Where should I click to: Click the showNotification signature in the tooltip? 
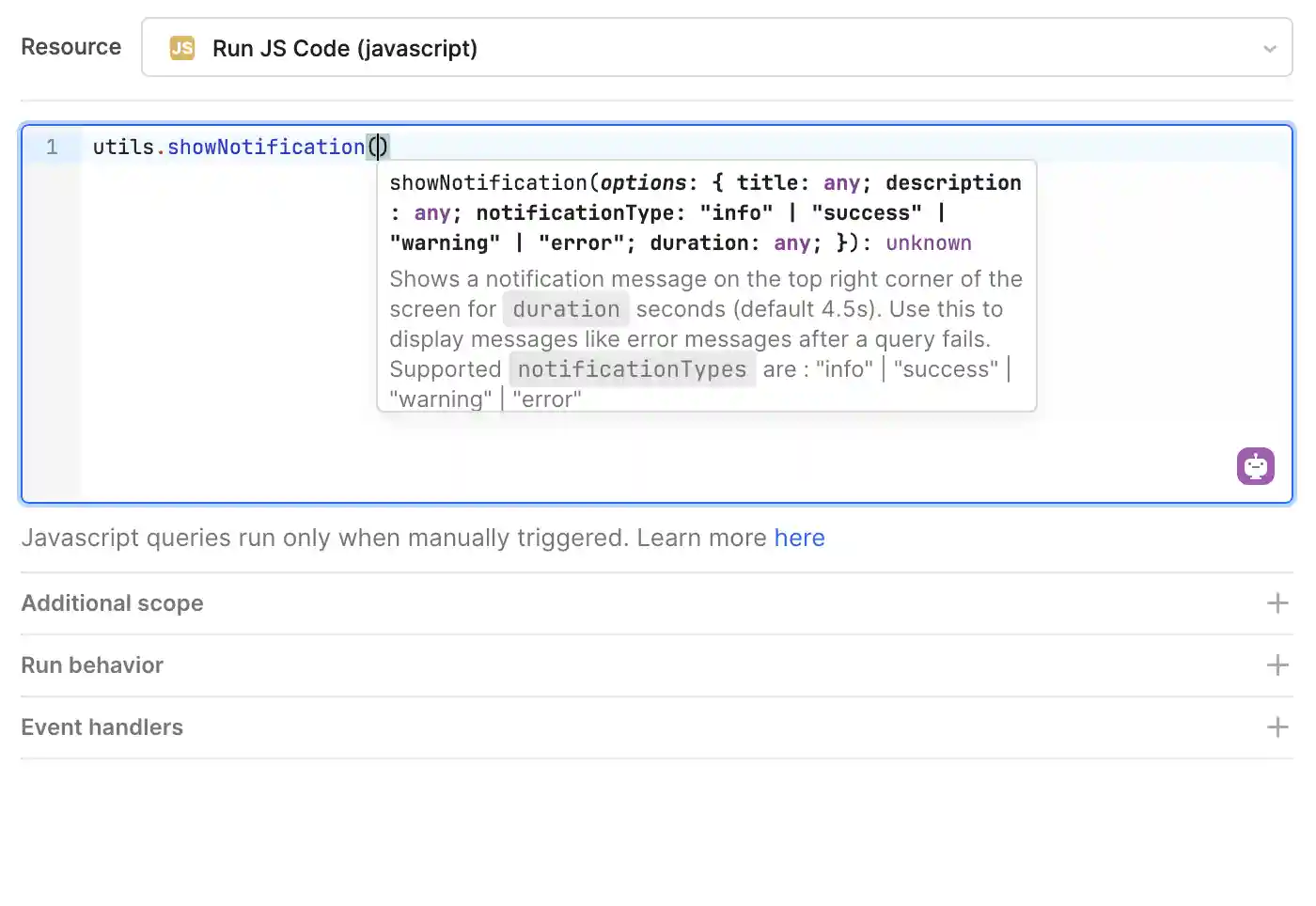click(x=705, y=212)
